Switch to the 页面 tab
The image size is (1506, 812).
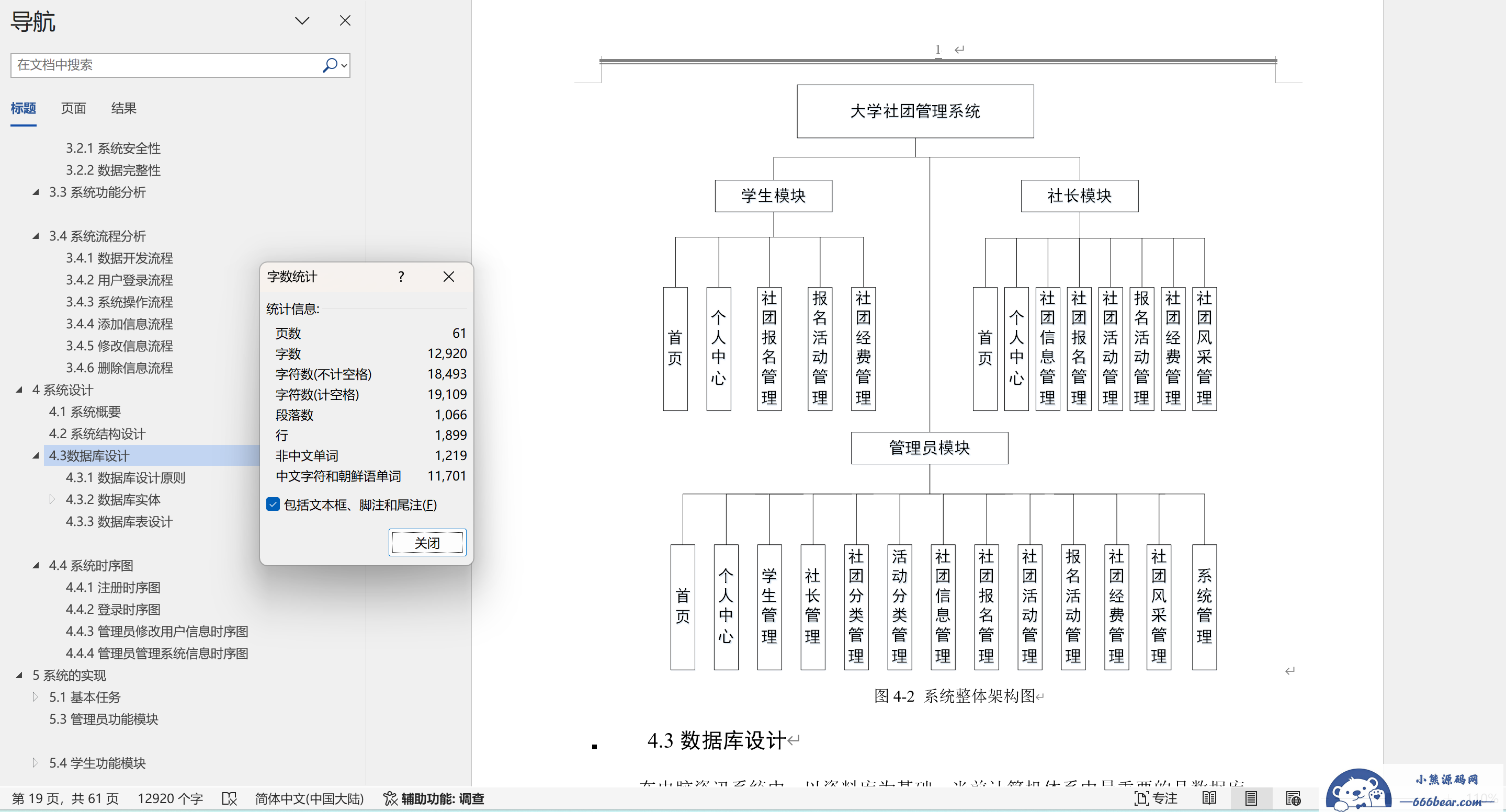74,108
